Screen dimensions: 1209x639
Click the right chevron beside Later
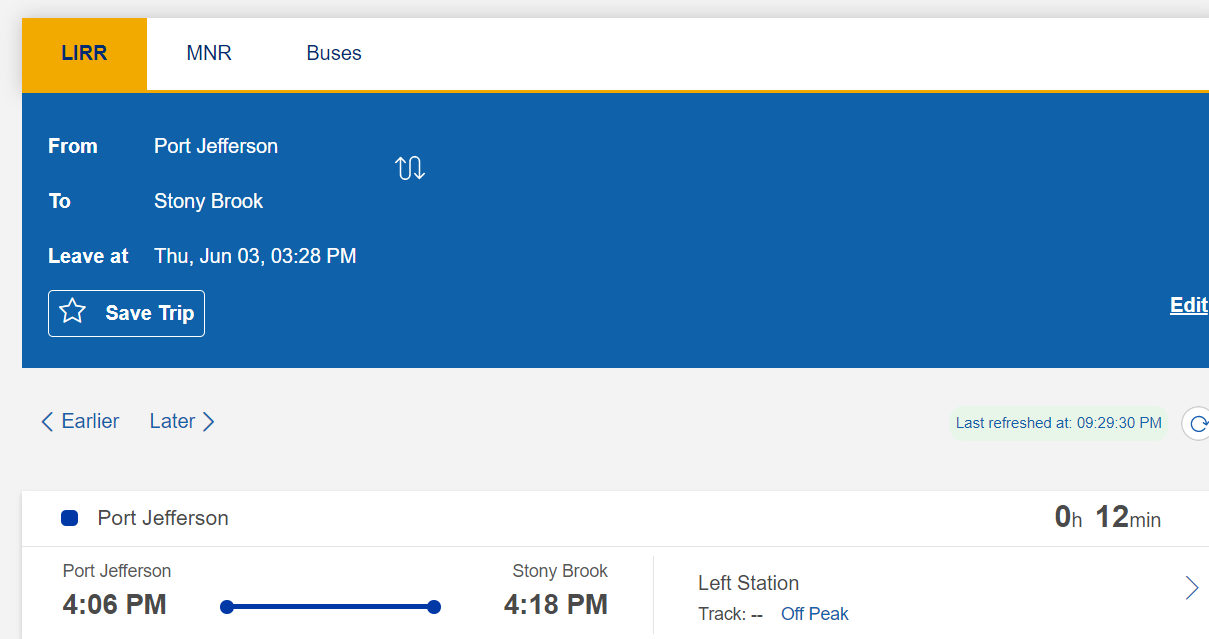208,422
